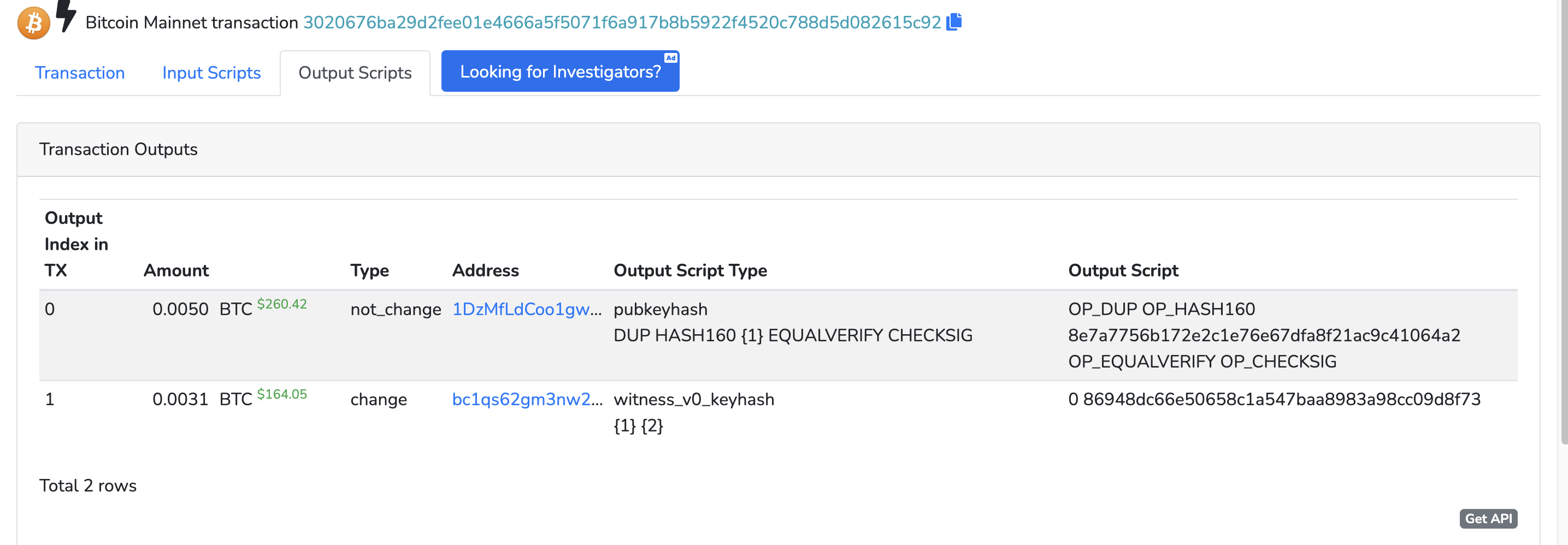Click the Transaction Outputs panel heading
This screenshot has height=545, width=1568.
[x=118, y=149]
